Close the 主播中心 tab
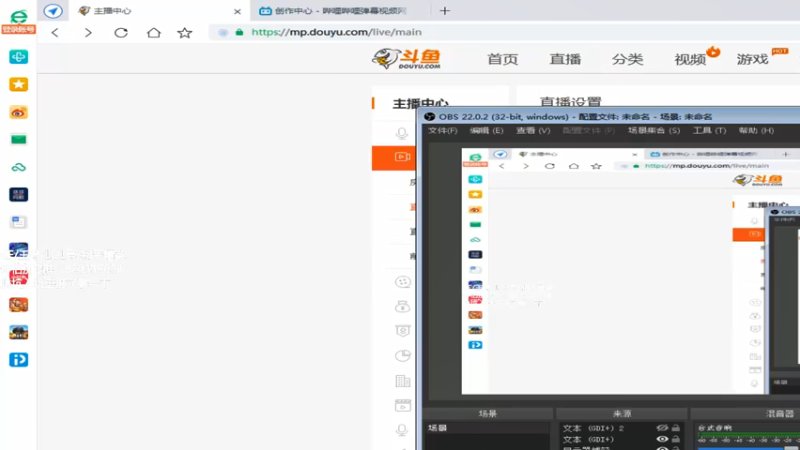This screenshot has width=800, height=450. [237, 11]
